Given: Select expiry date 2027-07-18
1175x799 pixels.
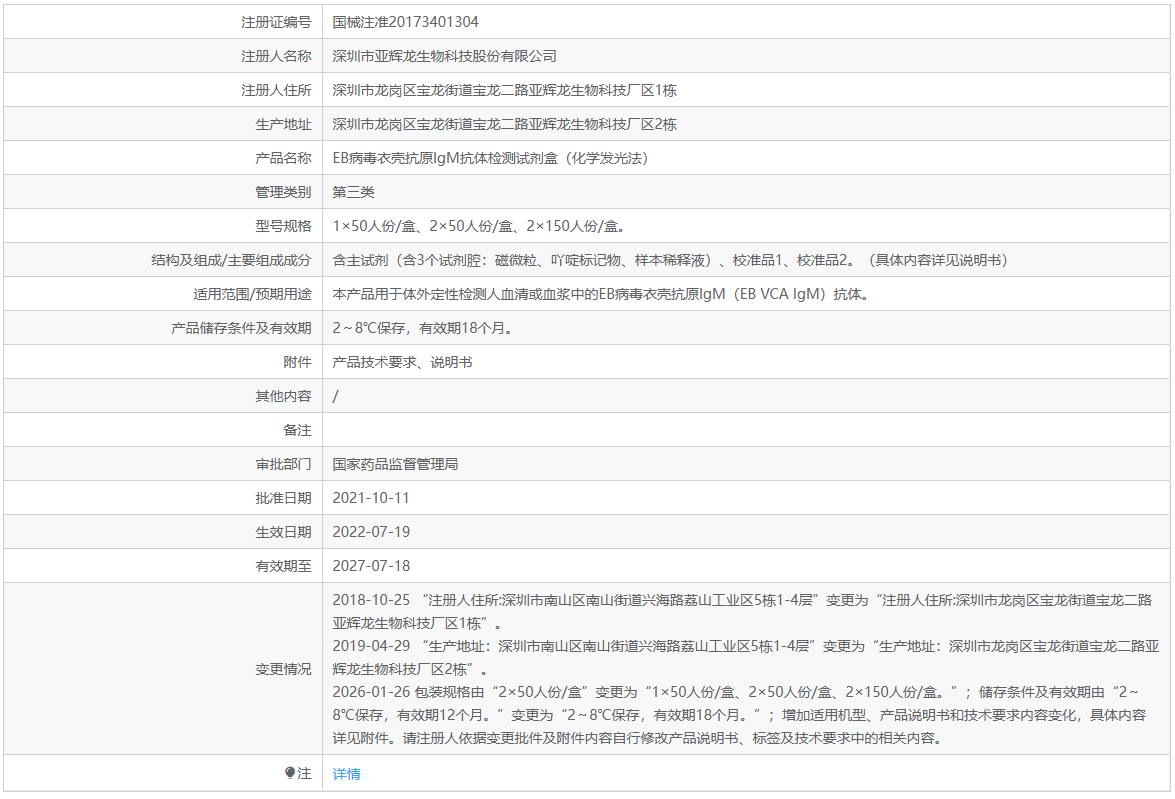Looking at the screenshot, I should (x=371, y=566).
